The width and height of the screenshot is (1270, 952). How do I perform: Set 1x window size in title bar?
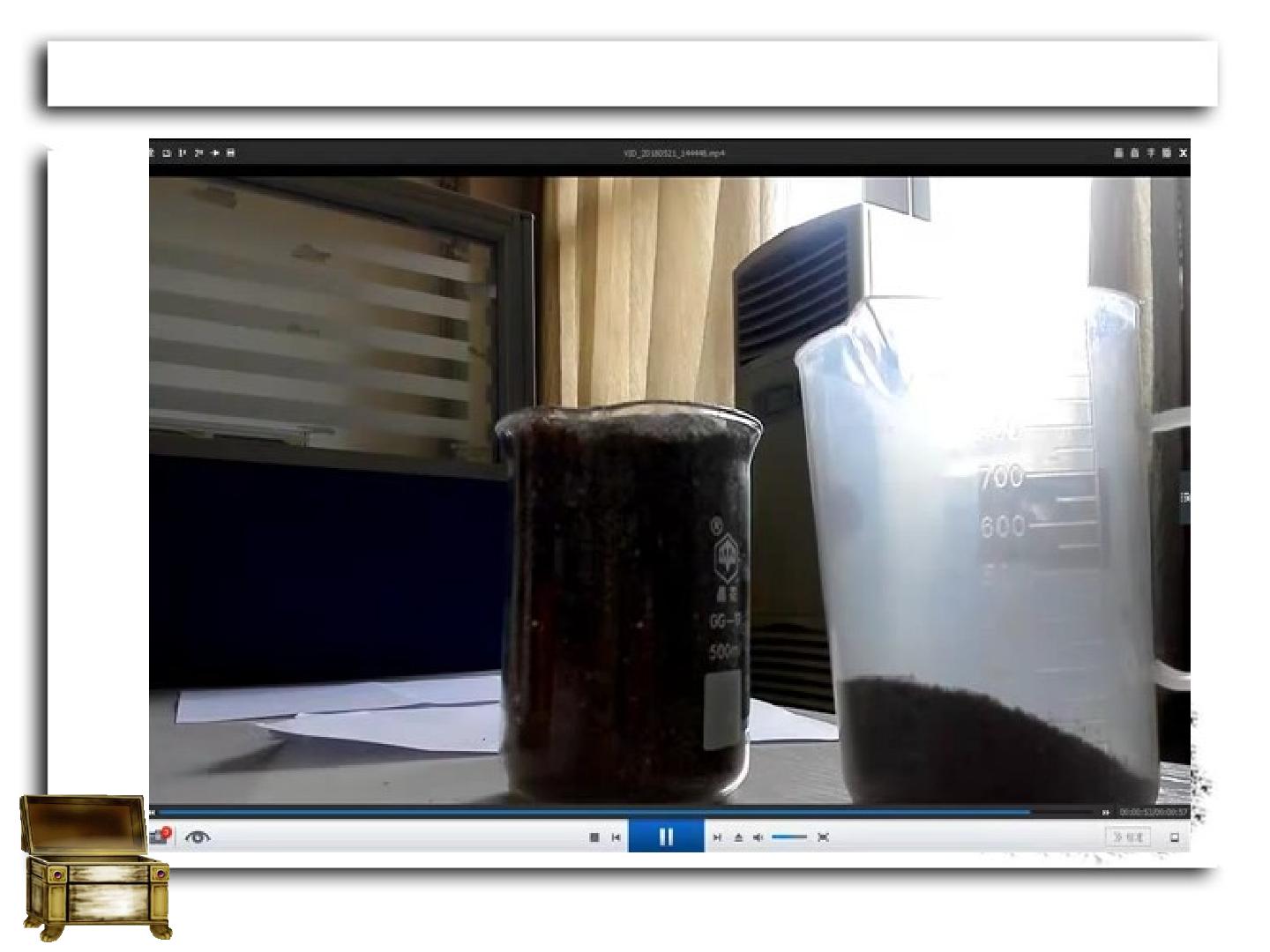[183, 153]
